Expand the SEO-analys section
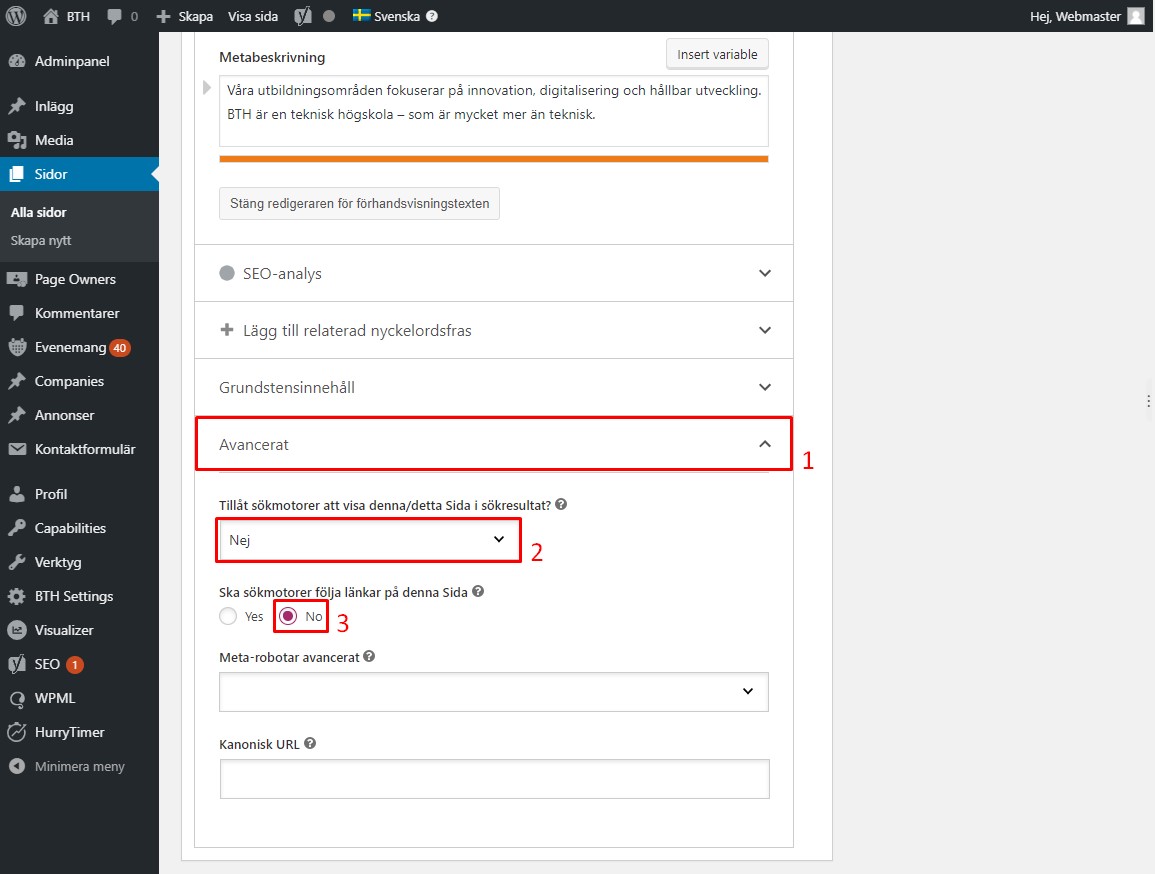 click(x=494, y=273)
